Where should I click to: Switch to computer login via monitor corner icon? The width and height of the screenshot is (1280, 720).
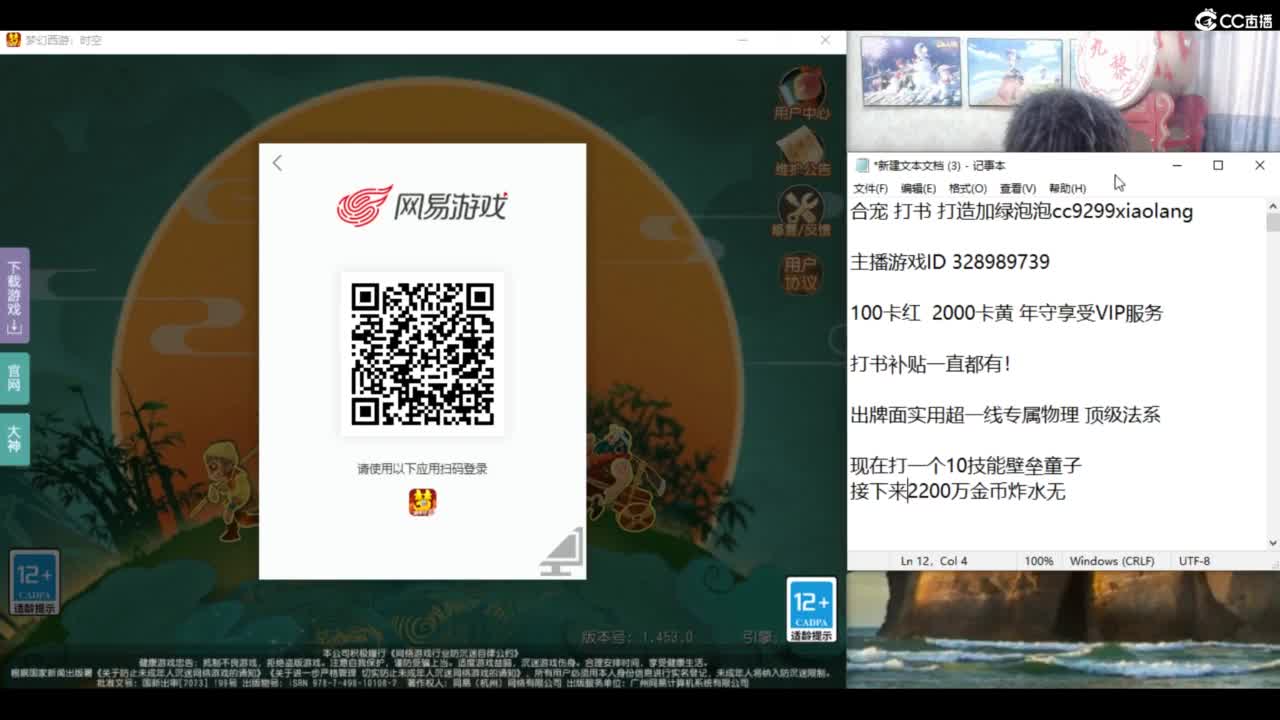[x=562, y=552]
